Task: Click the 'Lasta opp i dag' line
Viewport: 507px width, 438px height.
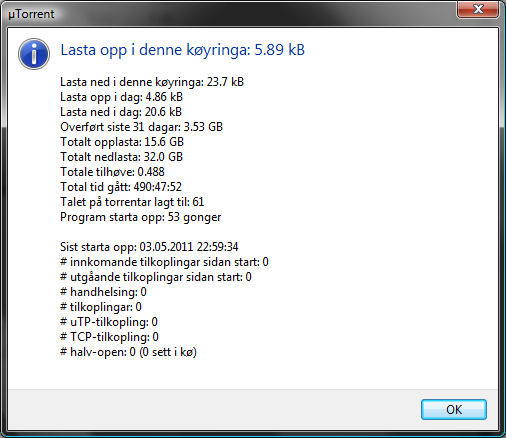Action: (x=121, y=97)
